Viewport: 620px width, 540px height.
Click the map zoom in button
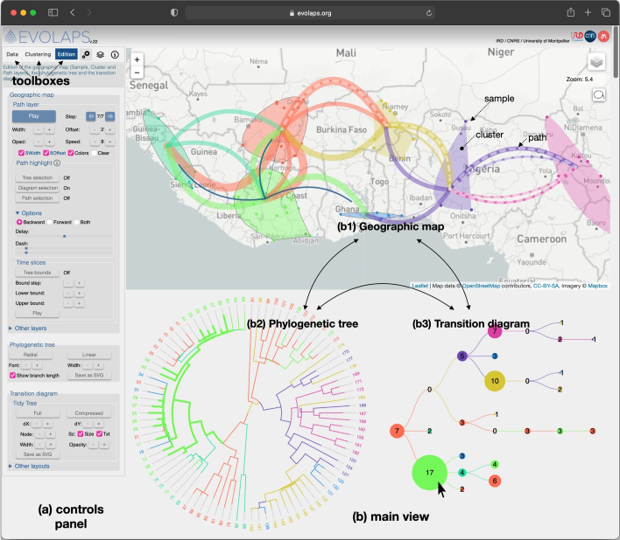pyautogui.click(x=137, y=60)
